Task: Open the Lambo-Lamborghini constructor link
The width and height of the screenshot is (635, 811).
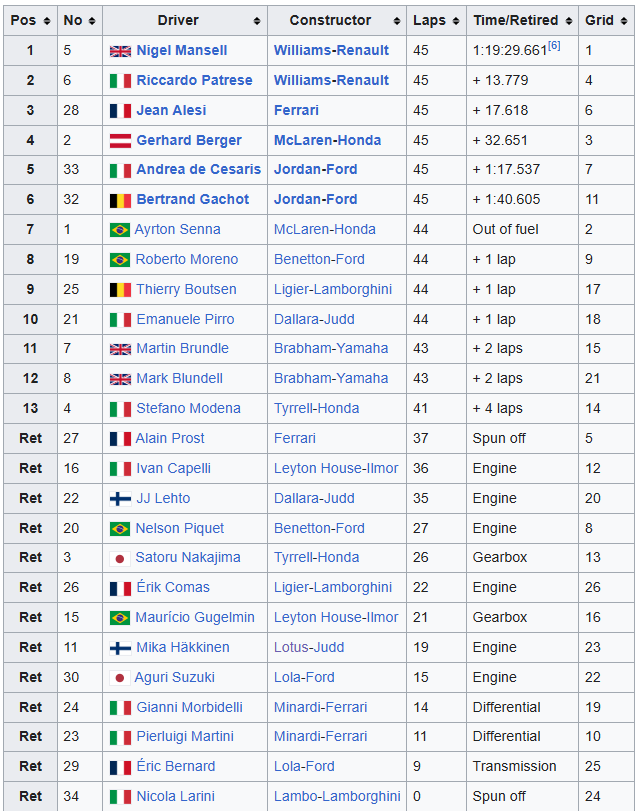Action: (x=337, y=796)
